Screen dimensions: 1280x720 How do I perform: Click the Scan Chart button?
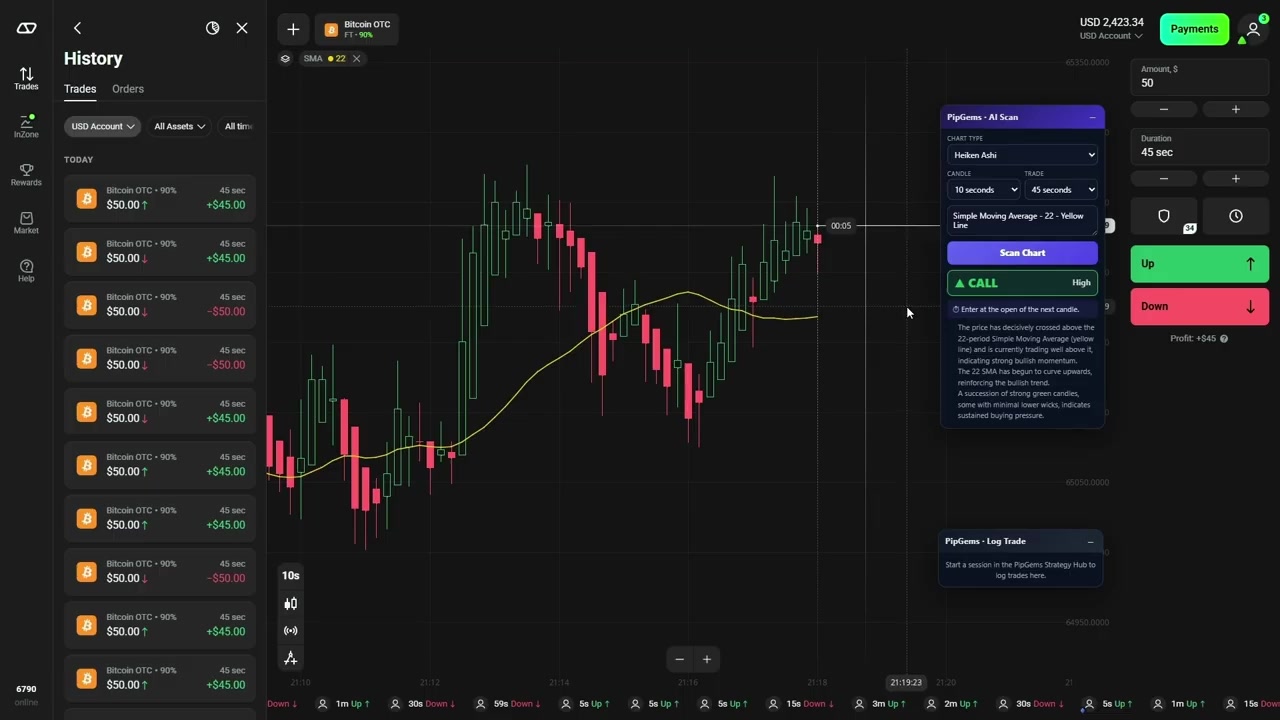point(1022,253)
